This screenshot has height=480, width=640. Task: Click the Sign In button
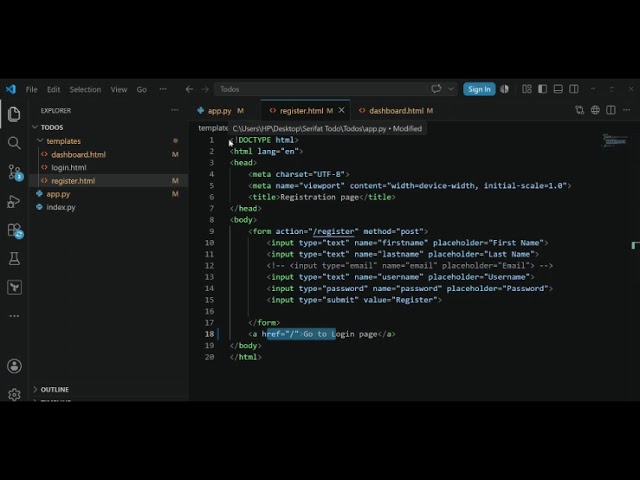coord(479,89)
